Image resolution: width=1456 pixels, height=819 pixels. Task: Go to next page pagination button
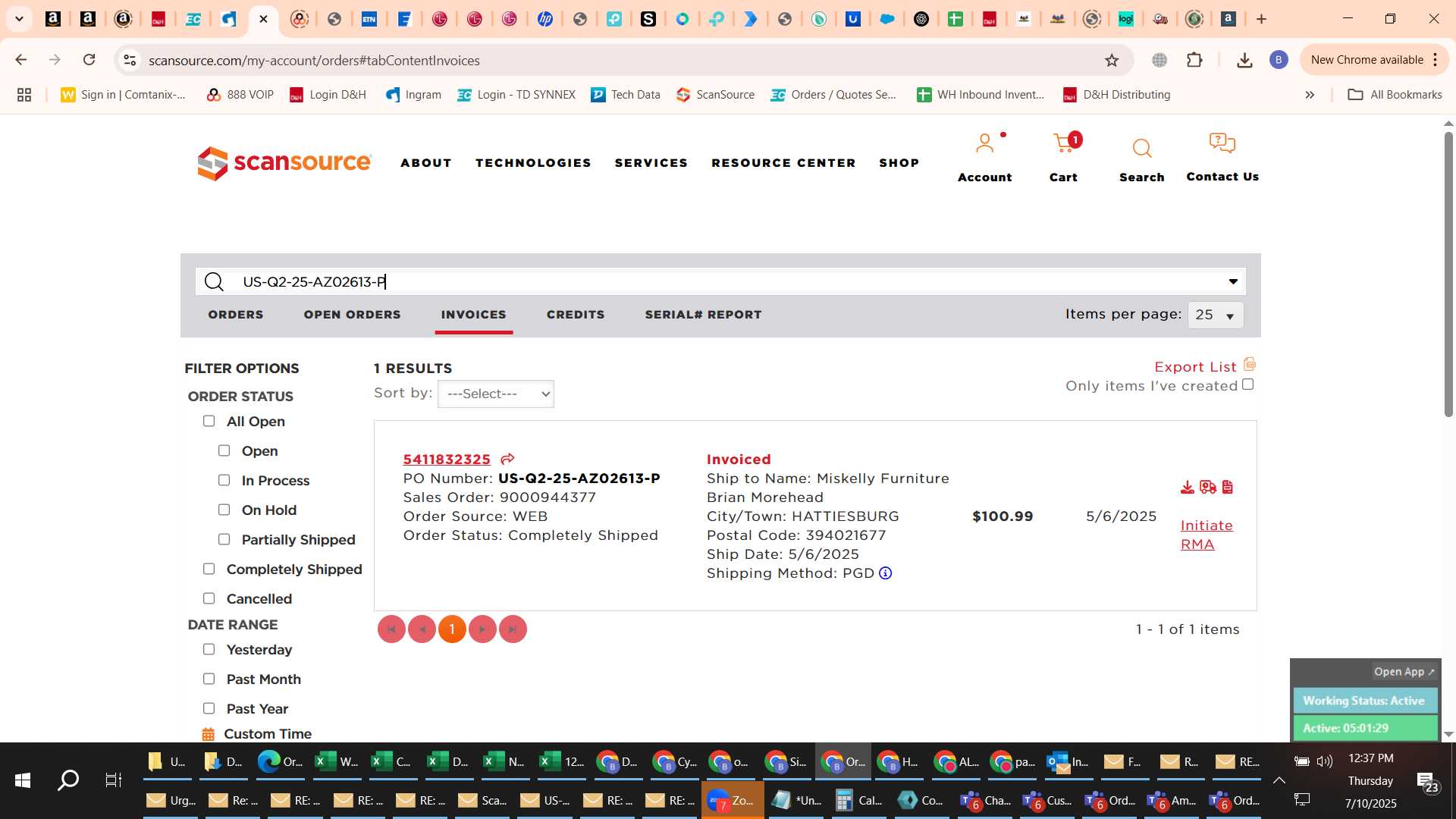(482, 629)
